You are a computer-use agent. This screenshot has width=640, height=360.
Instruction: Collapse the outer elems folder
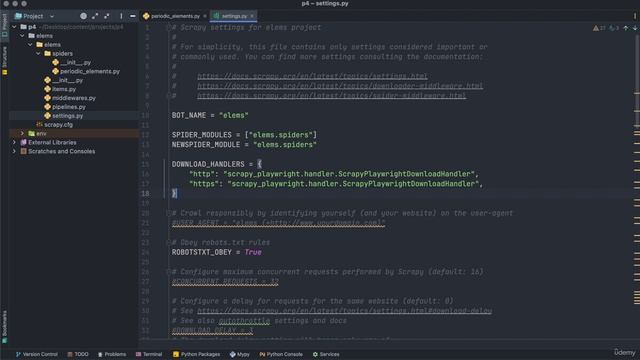(x=22, y=36)
